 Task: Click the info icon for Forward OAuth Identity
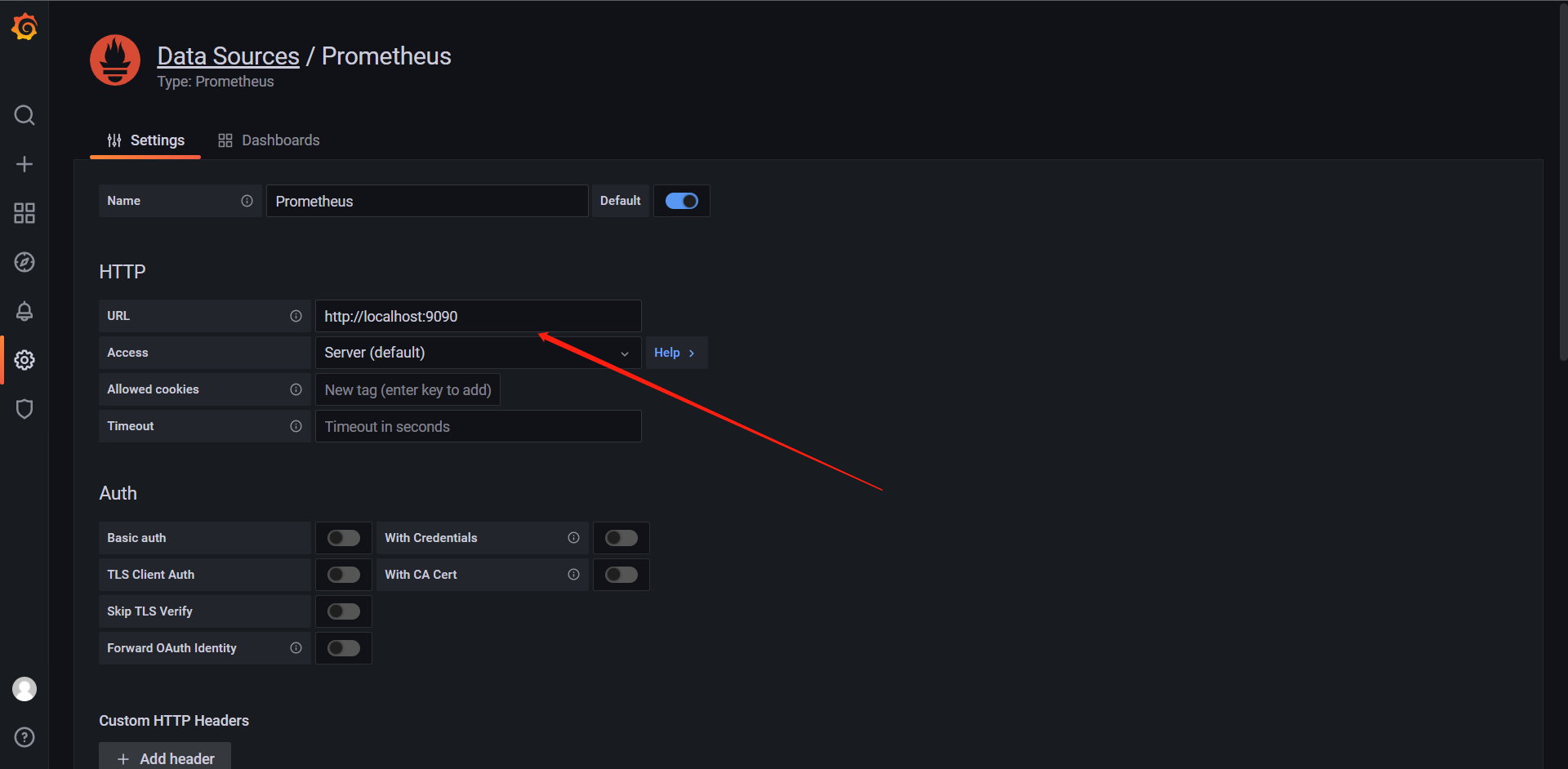[296, 648]
